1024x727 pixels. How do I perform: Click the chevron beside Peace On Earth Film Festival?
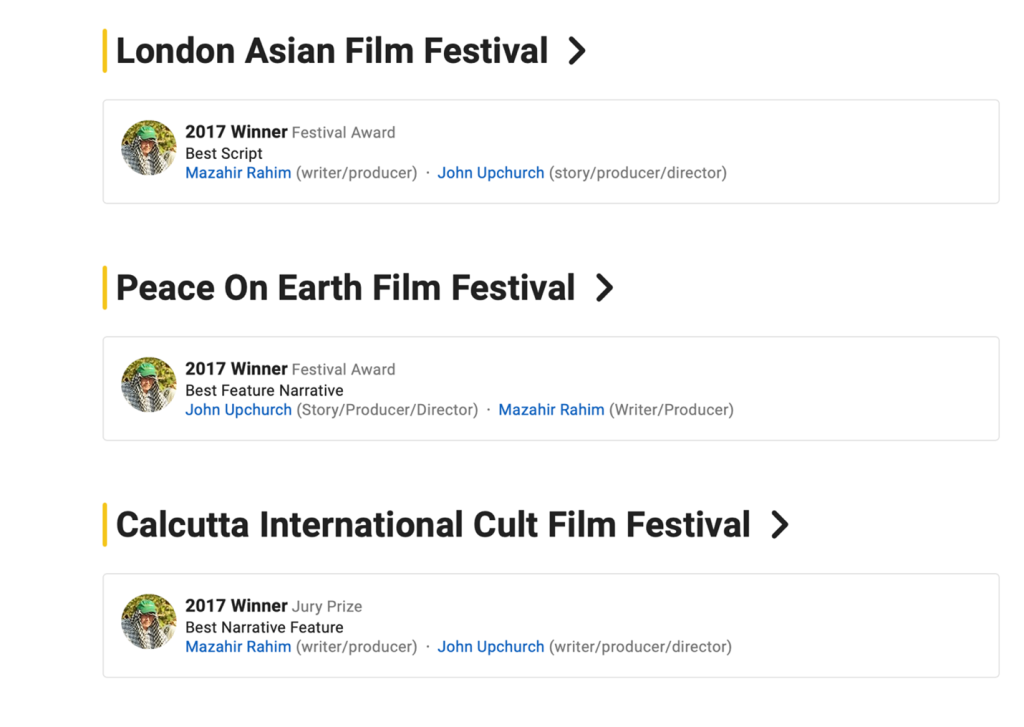click(x=604, y=288)
